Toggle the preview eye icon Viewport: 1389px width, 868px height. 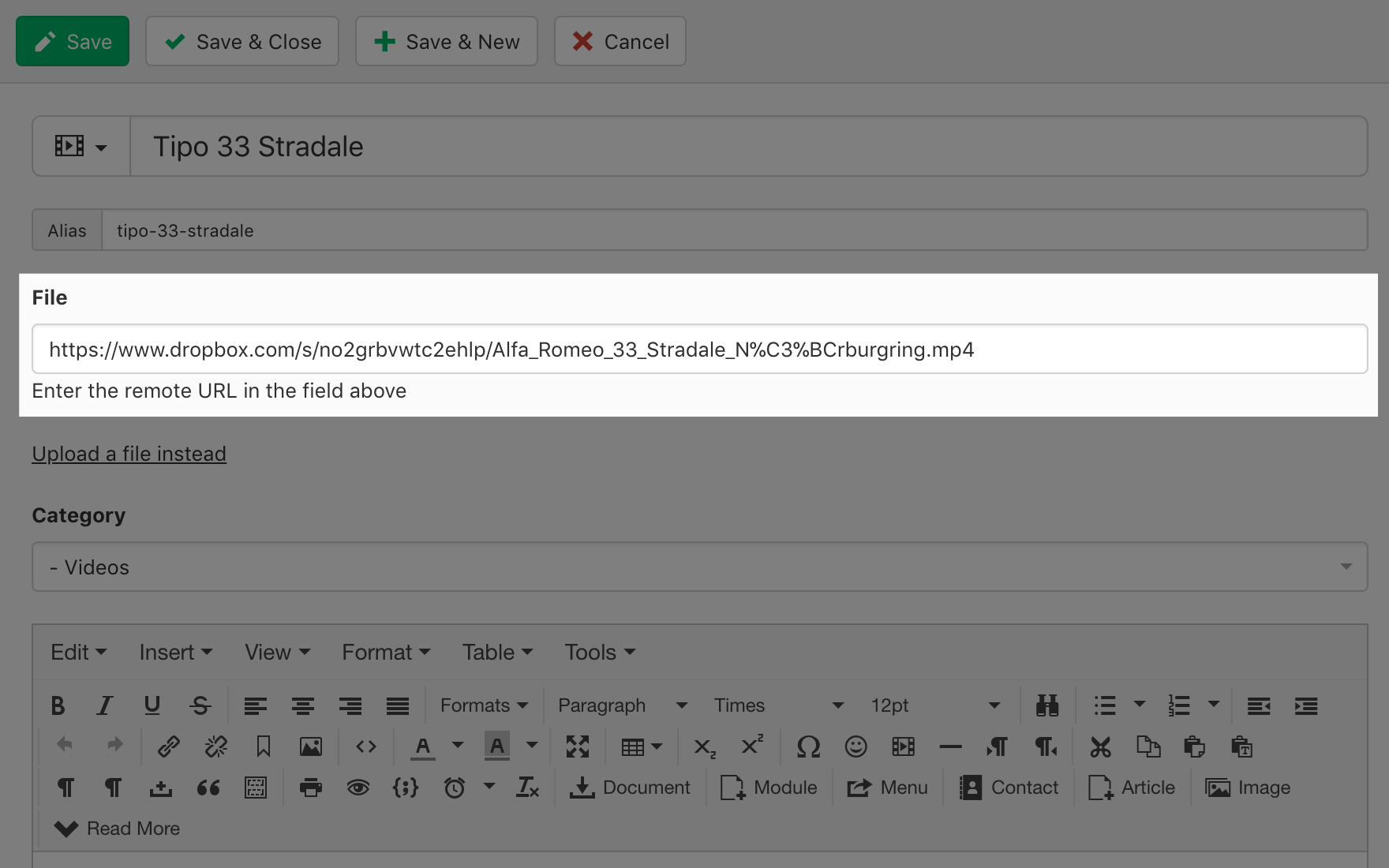[x=358, y=788]
